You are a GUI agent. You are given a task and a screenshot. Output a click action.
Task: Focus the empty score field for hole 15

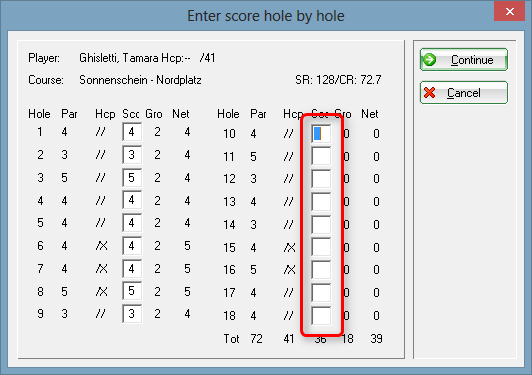(321, 247)
